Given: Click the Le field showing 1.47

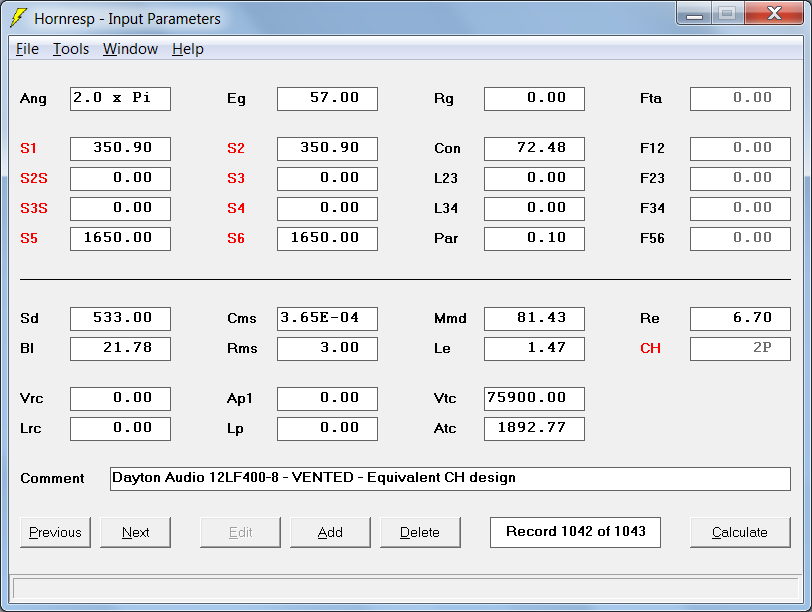Looking at the screenshot, I should (534, 349).
